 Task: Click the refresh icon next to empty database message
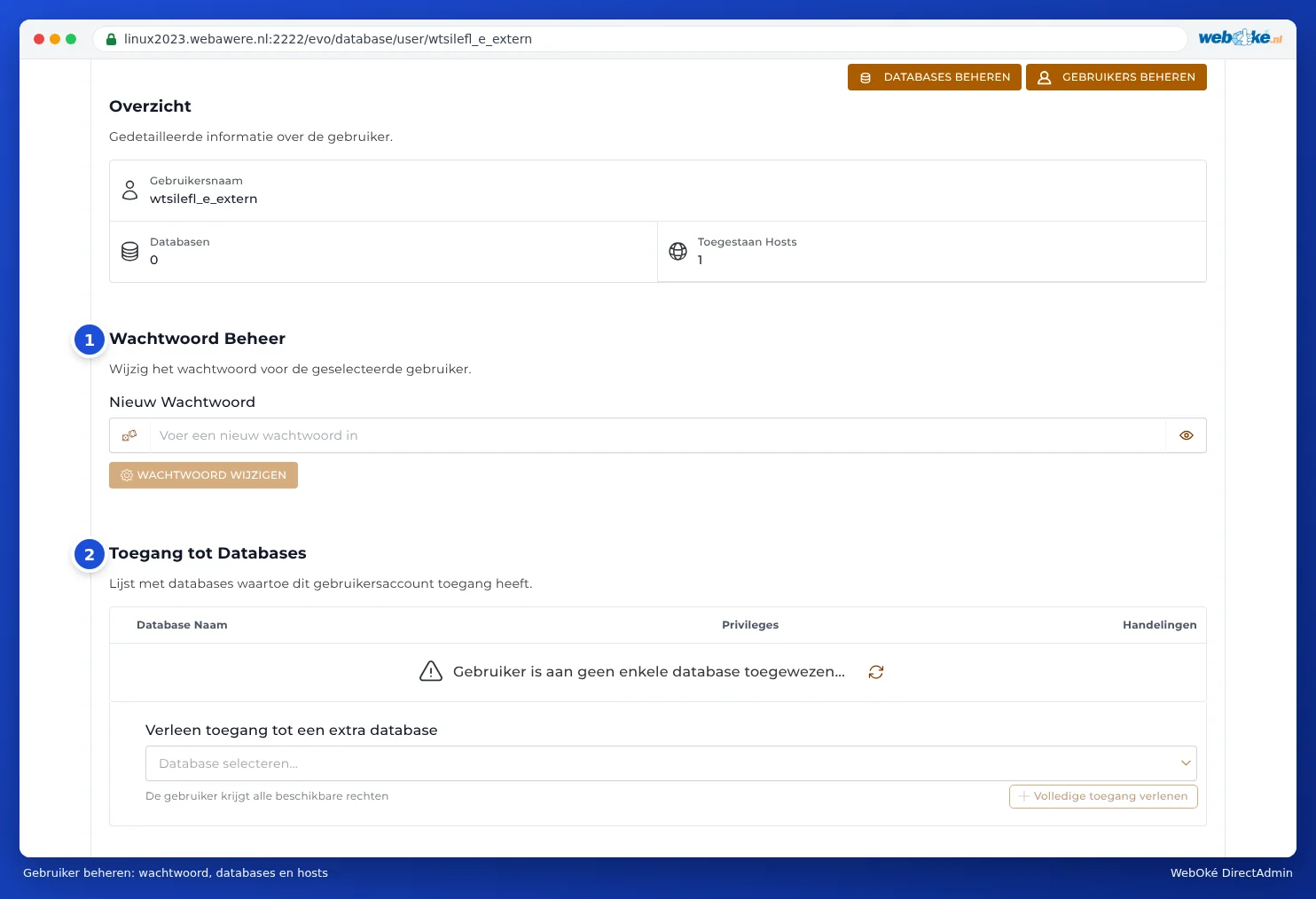[x=876, y=672]
